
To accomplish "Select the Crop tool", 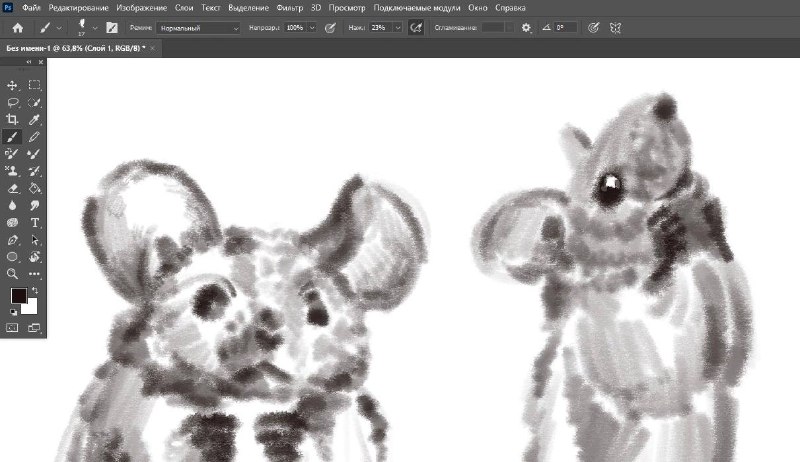I will pos(13,119).
